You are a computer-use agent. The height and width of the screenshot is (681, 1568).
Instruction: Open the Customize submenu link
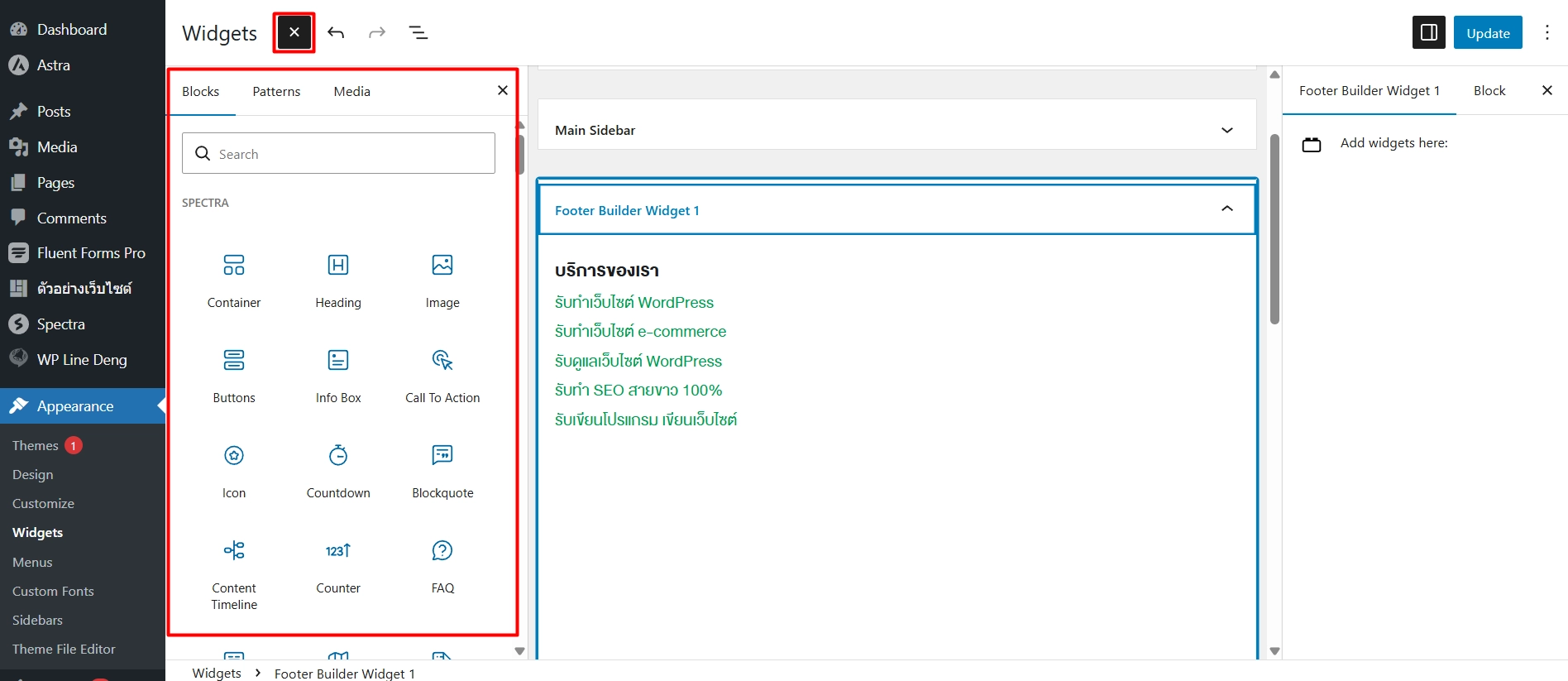(x=43, y=504)
